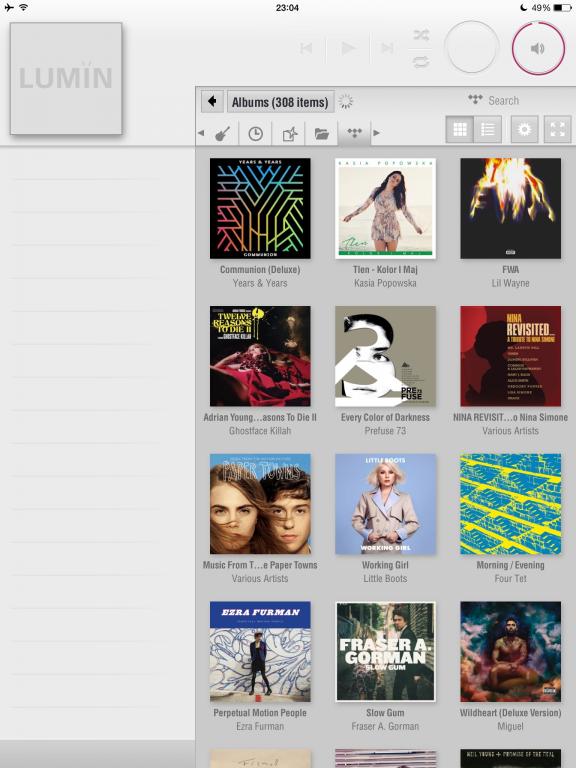Open Perpetual Motion People cover
576x768 pixels.
260,652
